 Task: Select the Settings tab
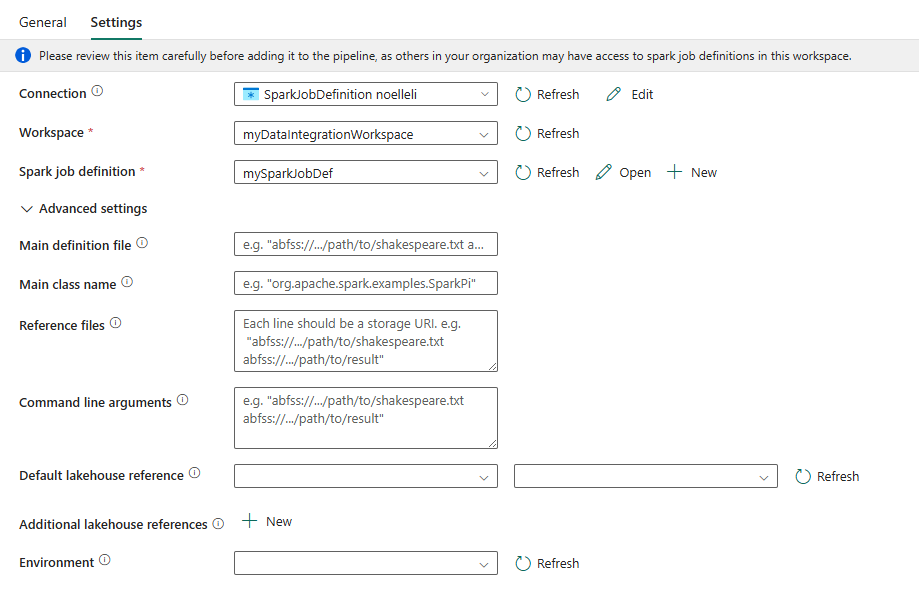click(116, 22)
